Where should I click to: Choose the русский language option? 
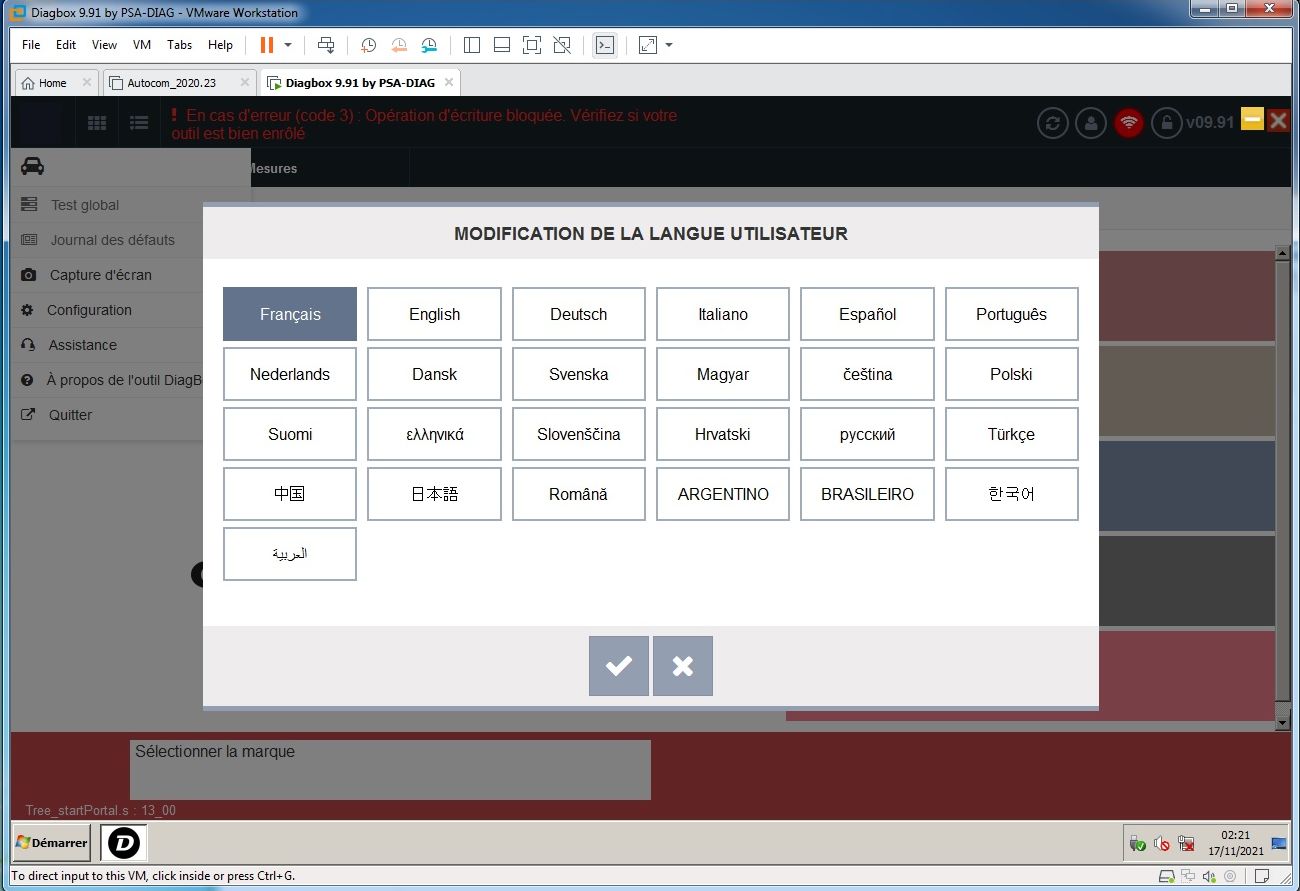tap(866, 433)
